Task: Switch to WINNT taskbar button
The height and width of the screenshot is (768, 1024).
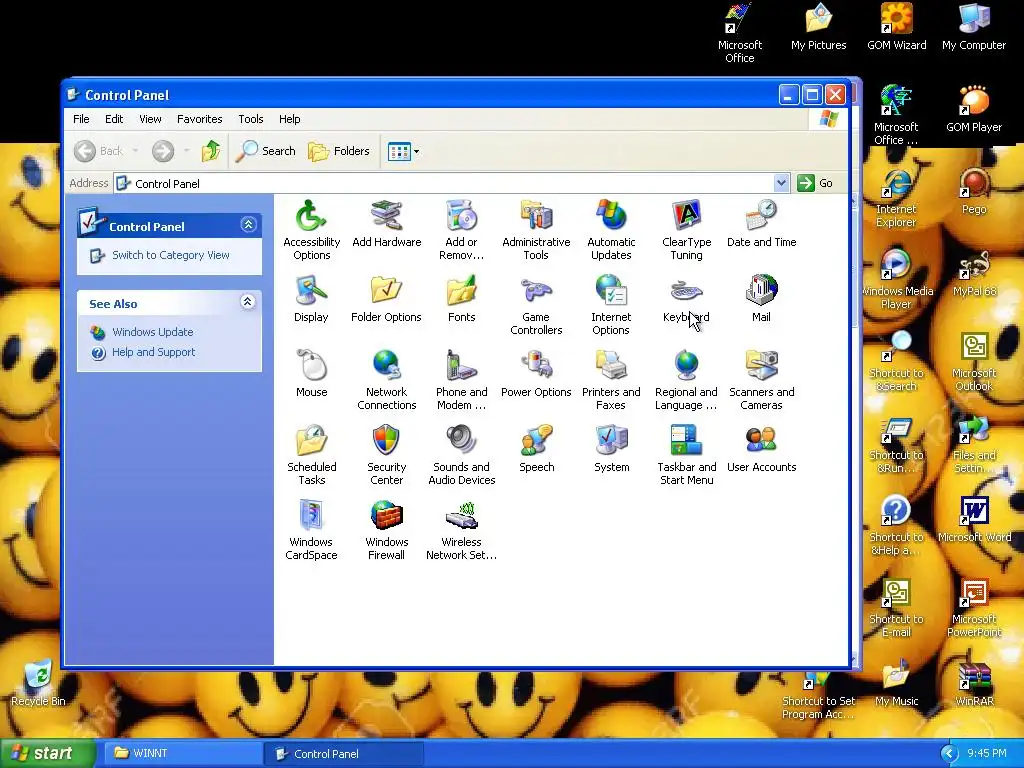Action: [183, 753]
